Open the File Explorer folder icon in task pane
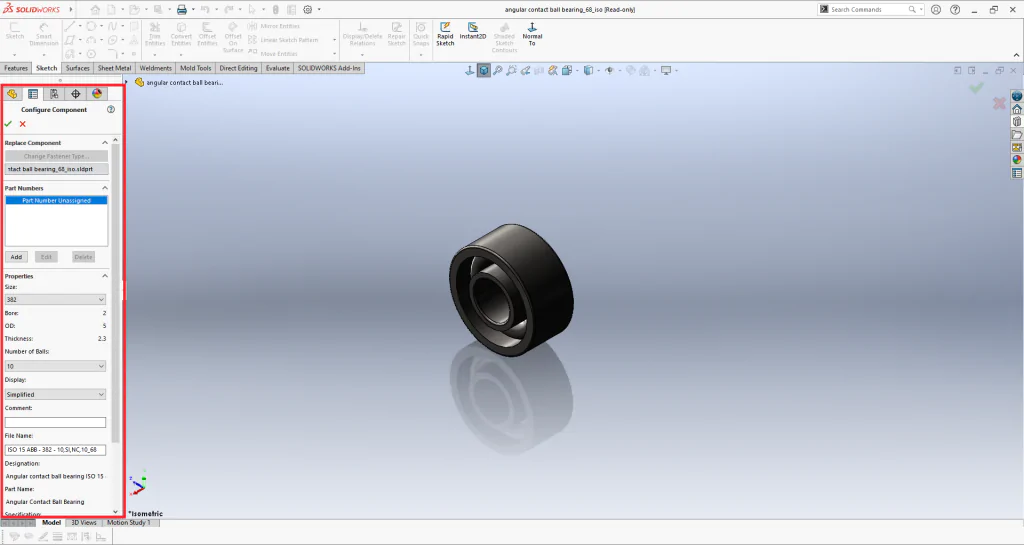 point(1017,134)
